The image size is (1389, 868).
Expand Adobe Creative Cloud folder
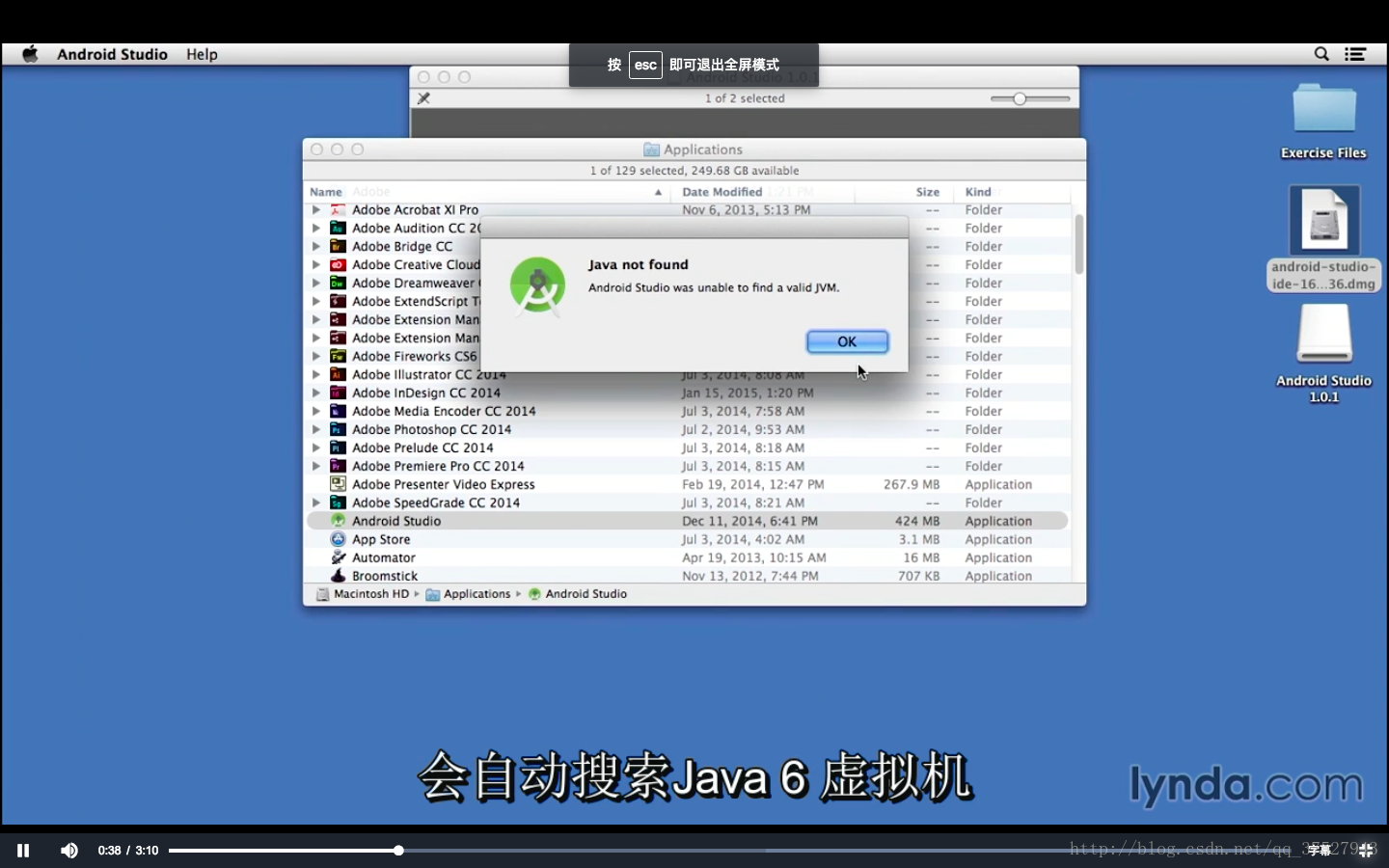[315, 264]
